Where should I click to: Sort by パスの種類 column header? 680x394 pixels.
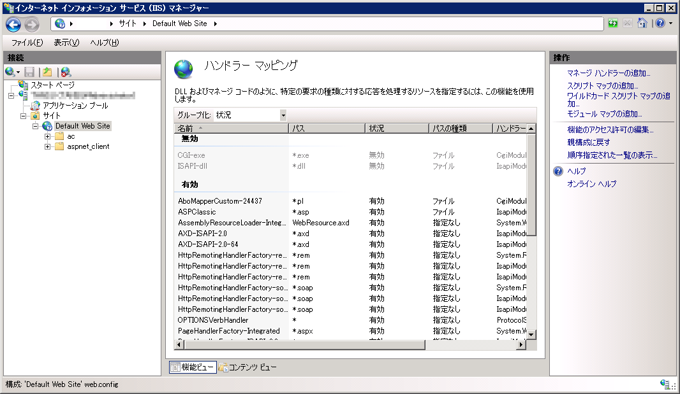[x=461, y=128]
